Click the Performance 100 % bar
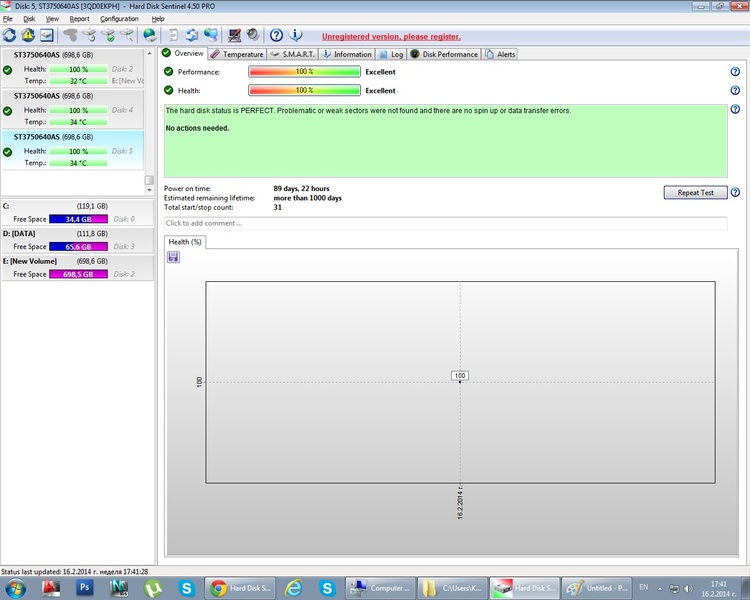The height and width of the screenshot is (600, 750). click(304, 72)
